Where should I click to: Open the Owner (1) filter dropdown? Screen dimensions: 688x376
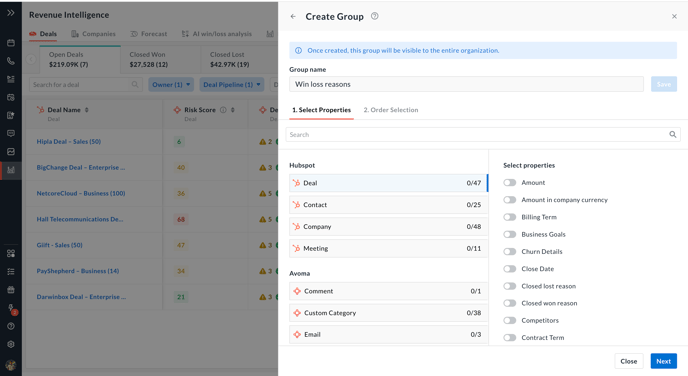click(171, 85)
